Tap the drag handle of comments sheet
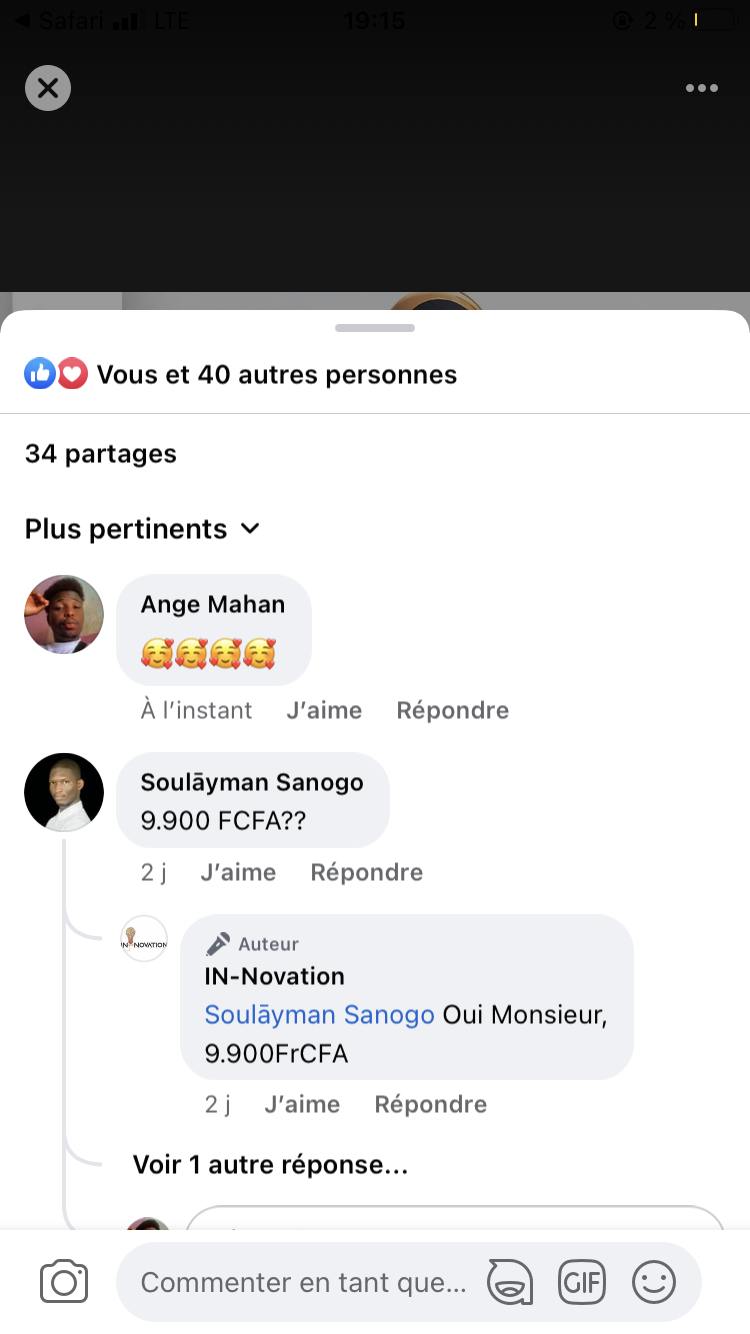Screen dimensions: 750x1334 (x=375, y=328)
